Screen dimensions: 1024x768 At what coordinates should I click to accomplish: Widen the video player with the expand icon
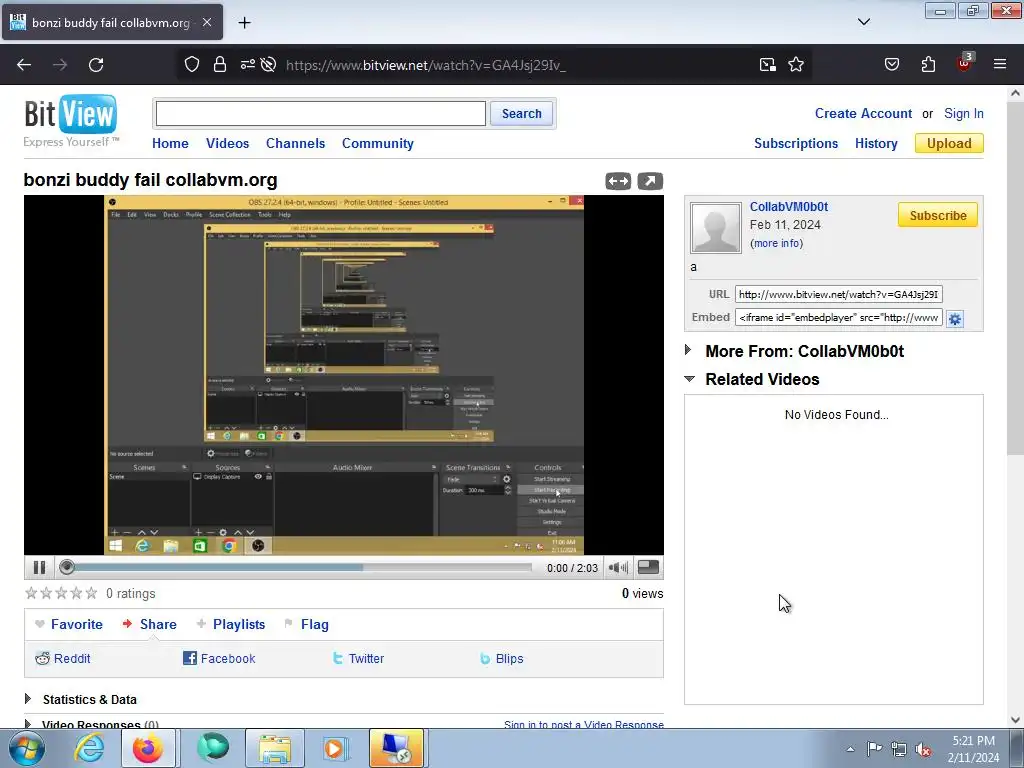pyautogui.click(x=618, y=181)
